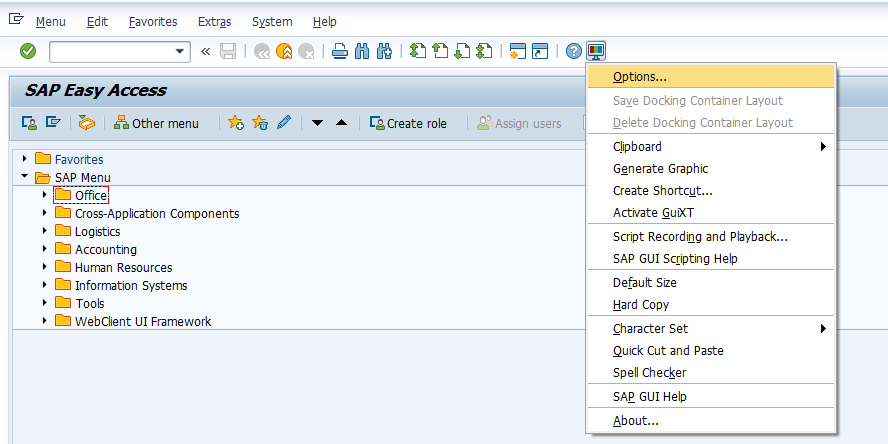888x444 pixels.
Task: Click the Cancel icon with x
Action: click(x=306, y=52)
